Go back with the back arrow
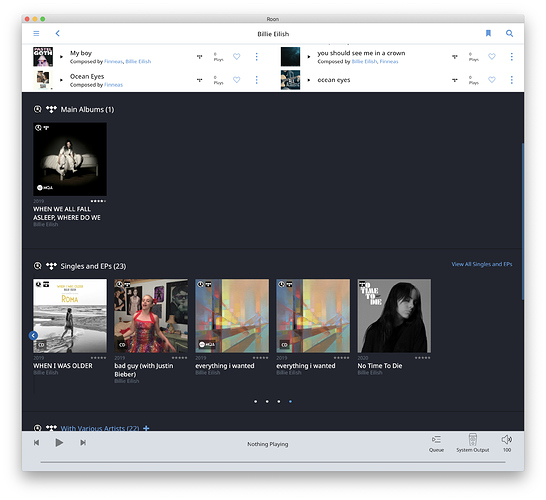This screenshot has width=546, height=500. (x=58, y=33)
